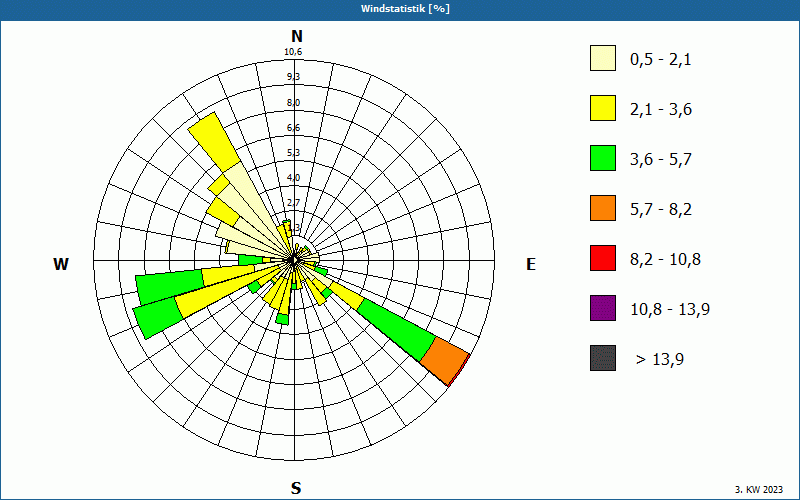Click the 10,8 - 13,9 legend text
The image size is (800, 500).
pos(670,310)
